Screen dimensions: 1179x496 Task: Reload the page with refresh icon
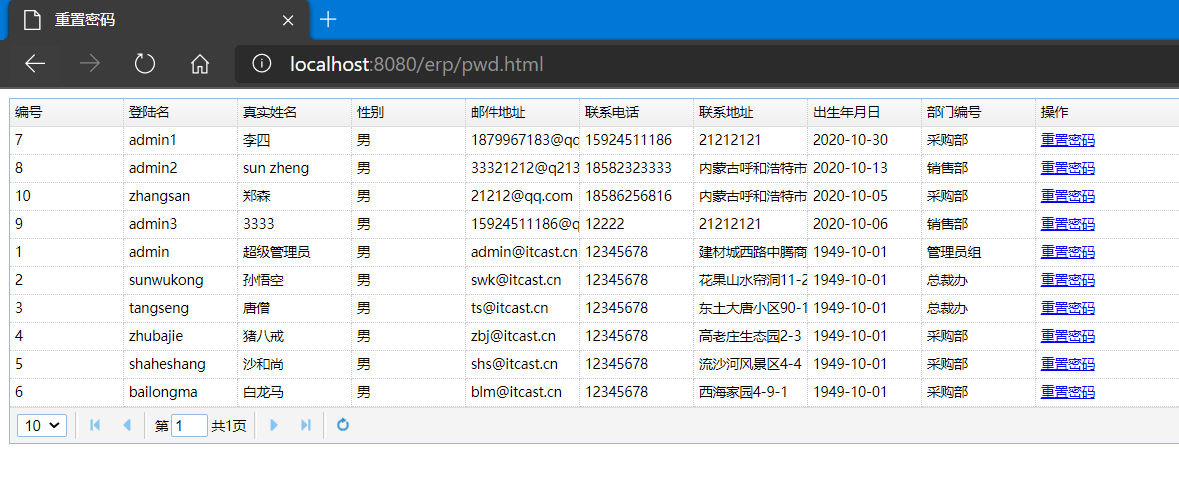click(x=144, y=64)
